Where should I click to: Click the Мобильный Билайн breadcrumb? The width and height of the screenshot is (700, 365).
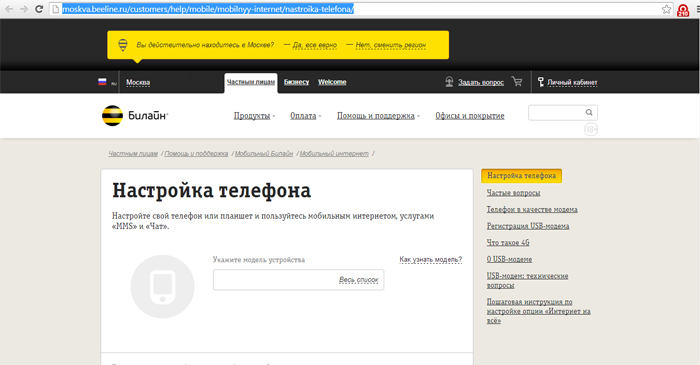pyautogui.click(x=264, y=153)
